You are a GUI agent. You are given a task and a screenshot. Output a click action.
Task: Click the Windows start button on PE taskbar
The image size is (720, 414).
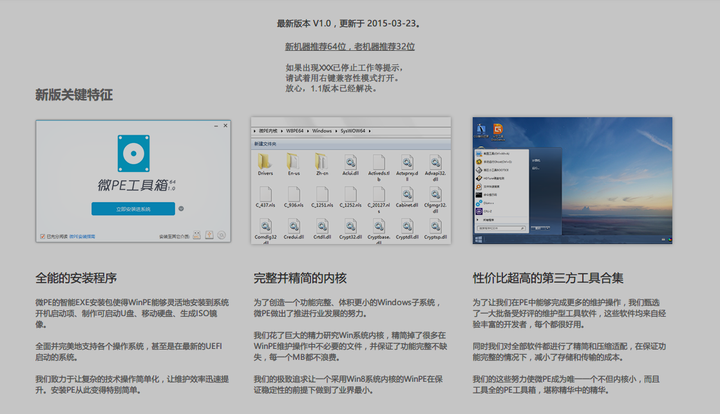[x=478, y=240]
